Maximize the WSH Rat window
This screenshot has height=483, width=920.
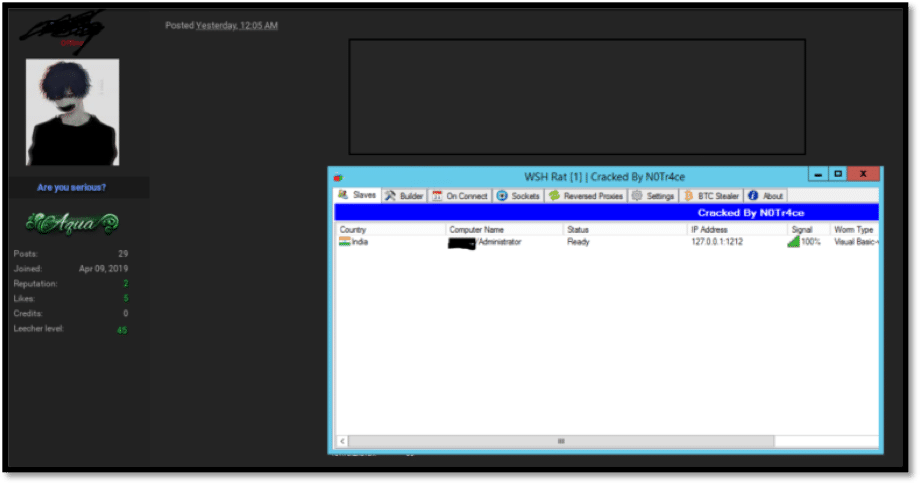coord(838,174)
